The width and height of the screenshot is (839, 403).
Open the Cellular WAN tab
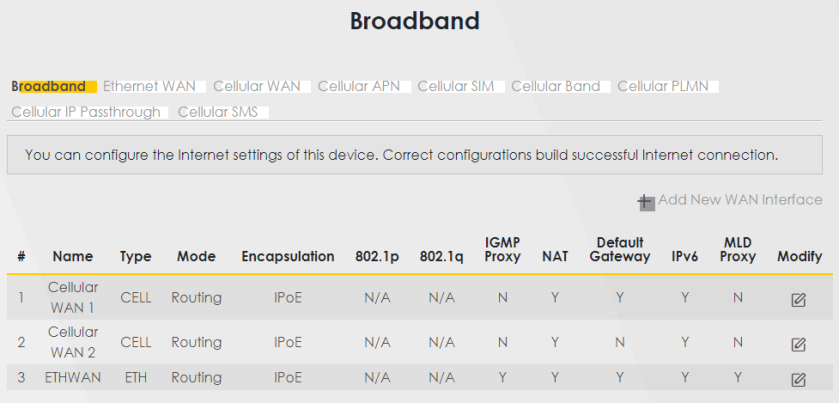(x=257, y=87)
